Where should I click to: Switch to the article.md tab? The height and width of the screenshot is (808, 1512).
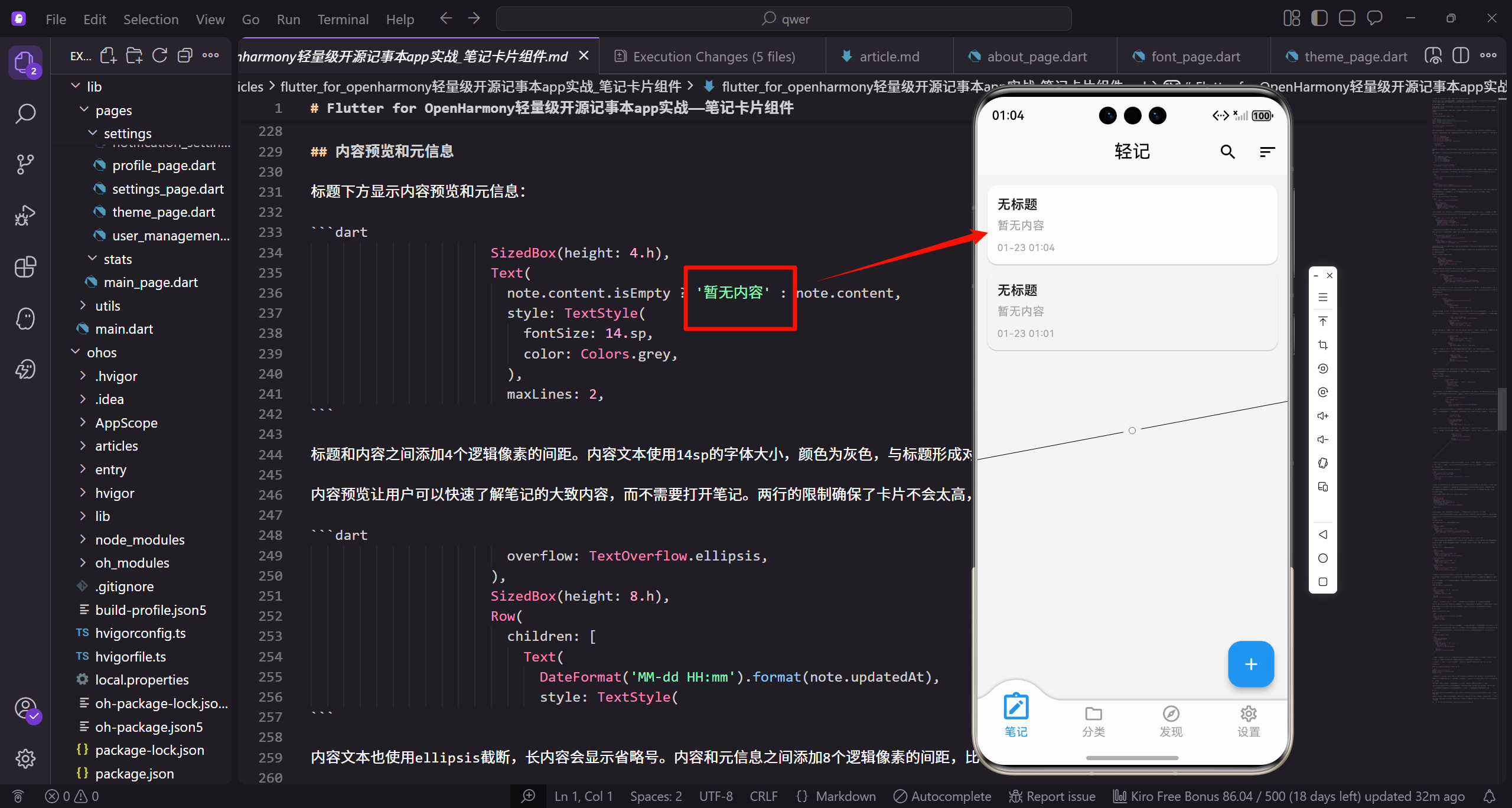(888, 56)
